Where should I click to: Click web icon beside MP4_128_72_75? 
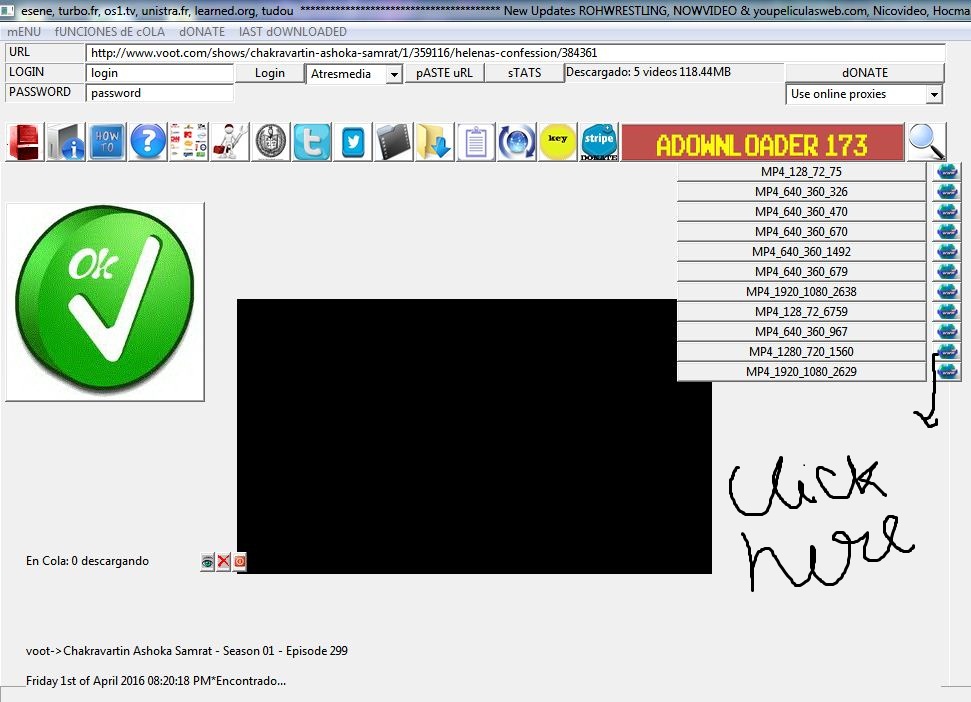(x=947, y=171)
